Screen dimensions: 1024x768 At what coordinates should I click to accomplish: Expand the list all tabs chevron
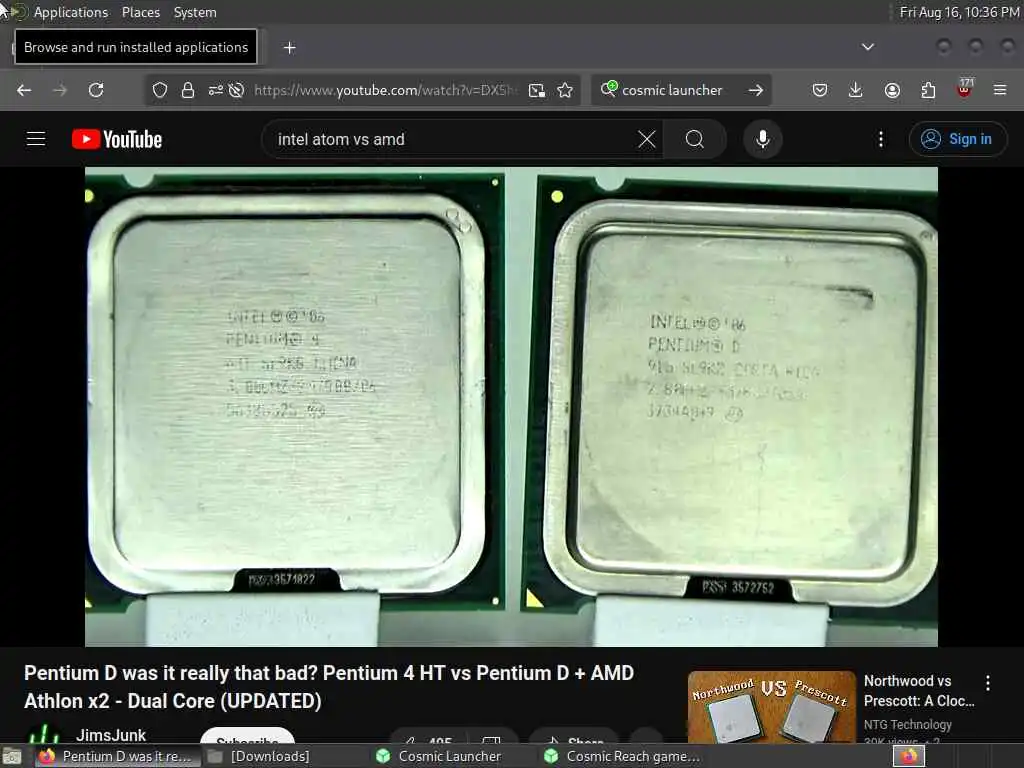pyautogui.click(x=867, y=47)
